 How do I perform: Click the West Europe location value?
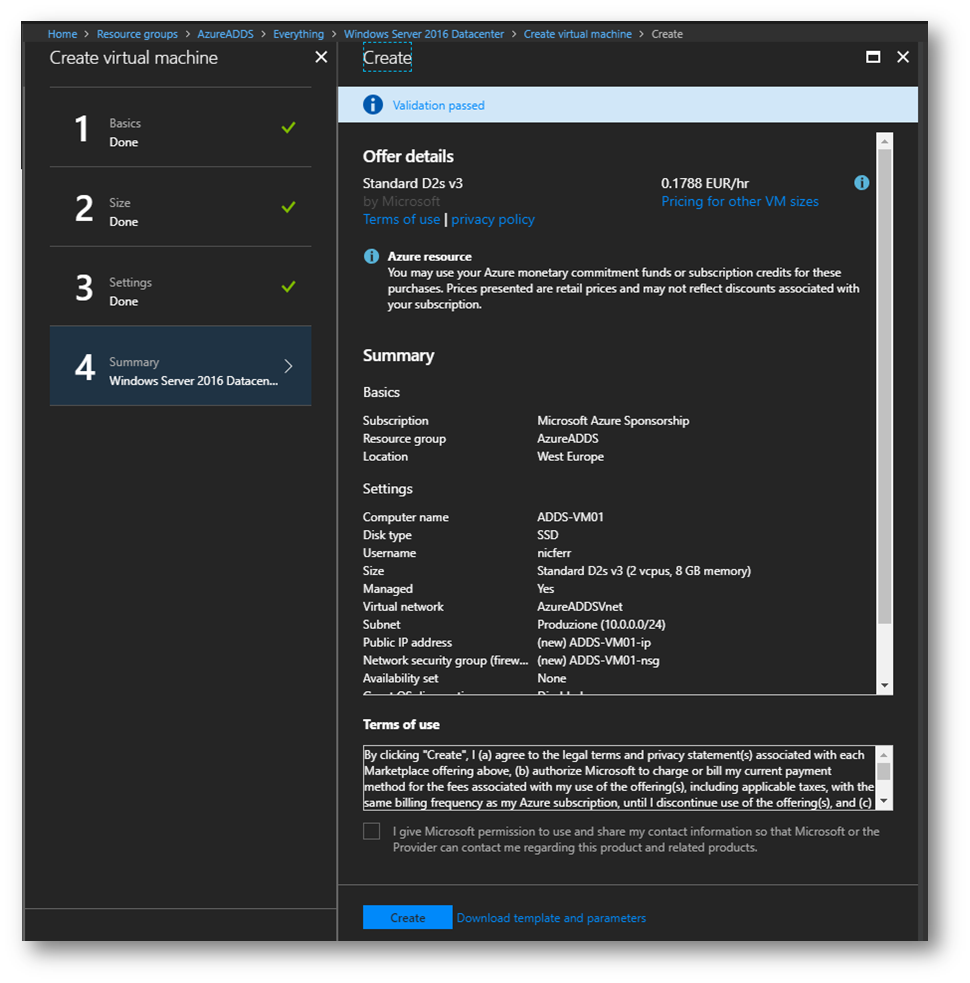570,456
